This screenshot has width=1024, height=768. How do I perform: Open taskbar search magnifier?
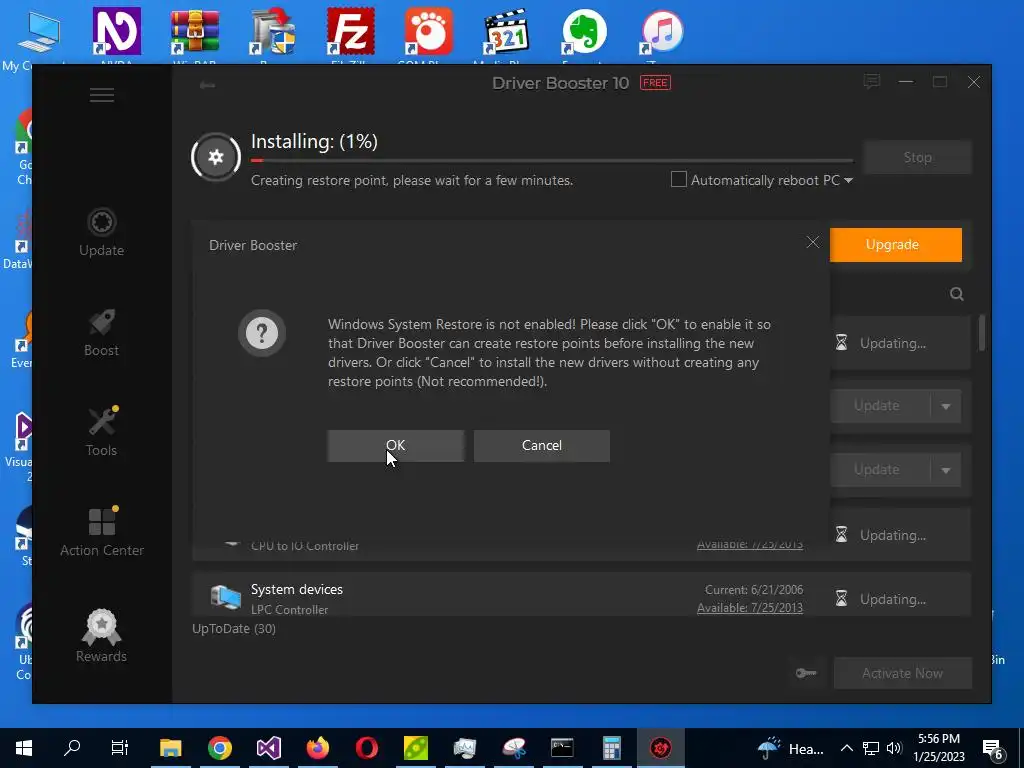pos(72,748)
